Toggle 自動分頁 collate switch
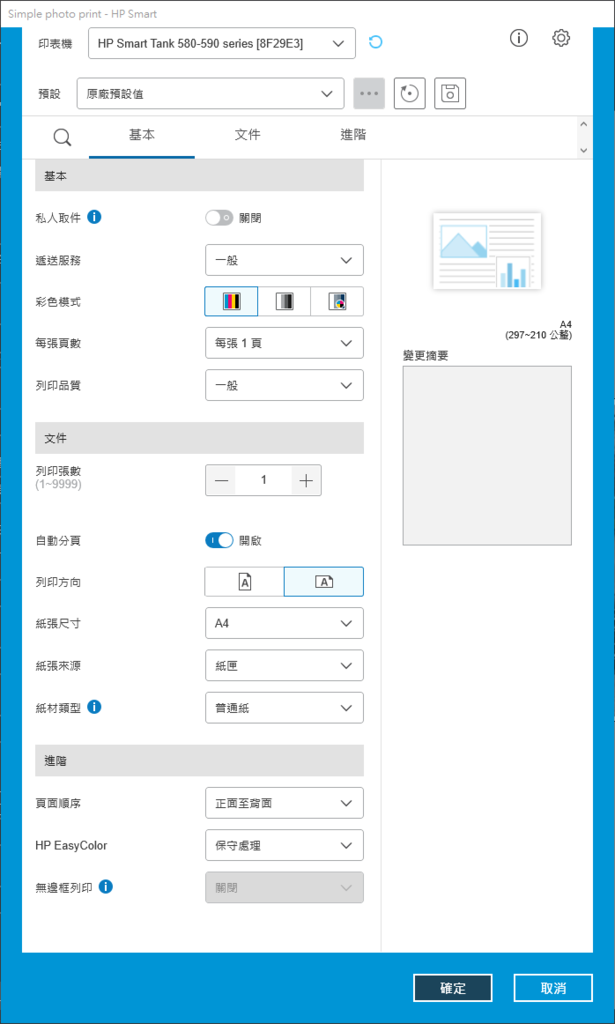615x1024 pixels. pyautogui.click(x=219, y=541)
